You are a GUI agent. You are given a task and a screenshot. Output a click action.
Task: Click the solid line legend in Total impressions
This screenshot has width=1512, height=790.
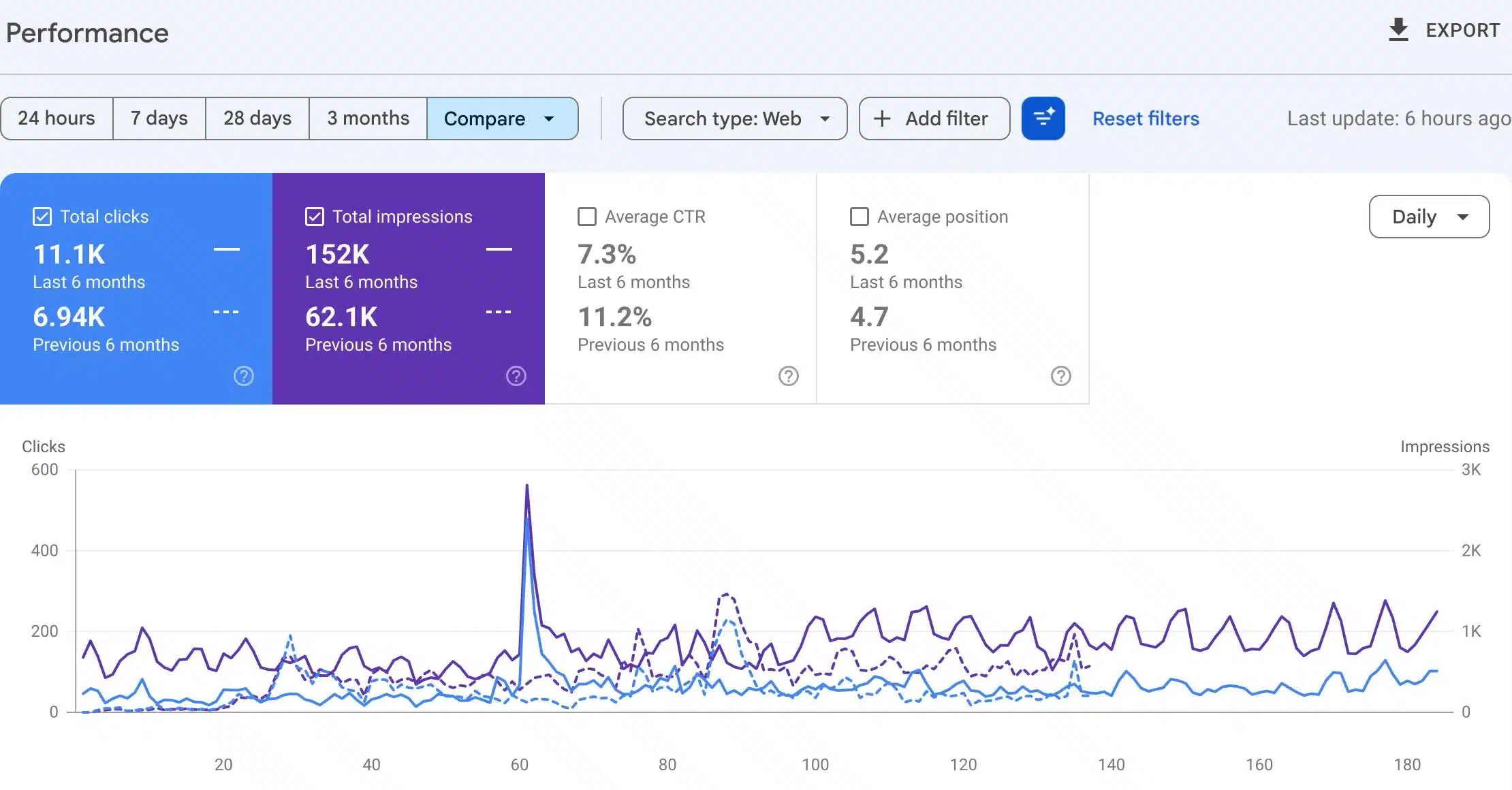(x=499, y=249)
